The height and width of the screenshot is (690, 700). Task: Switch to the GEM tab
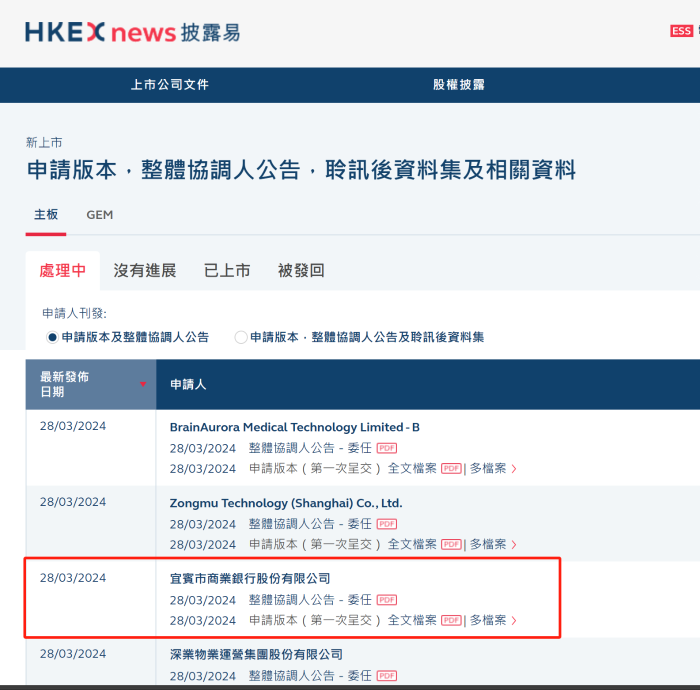[100, 215]
